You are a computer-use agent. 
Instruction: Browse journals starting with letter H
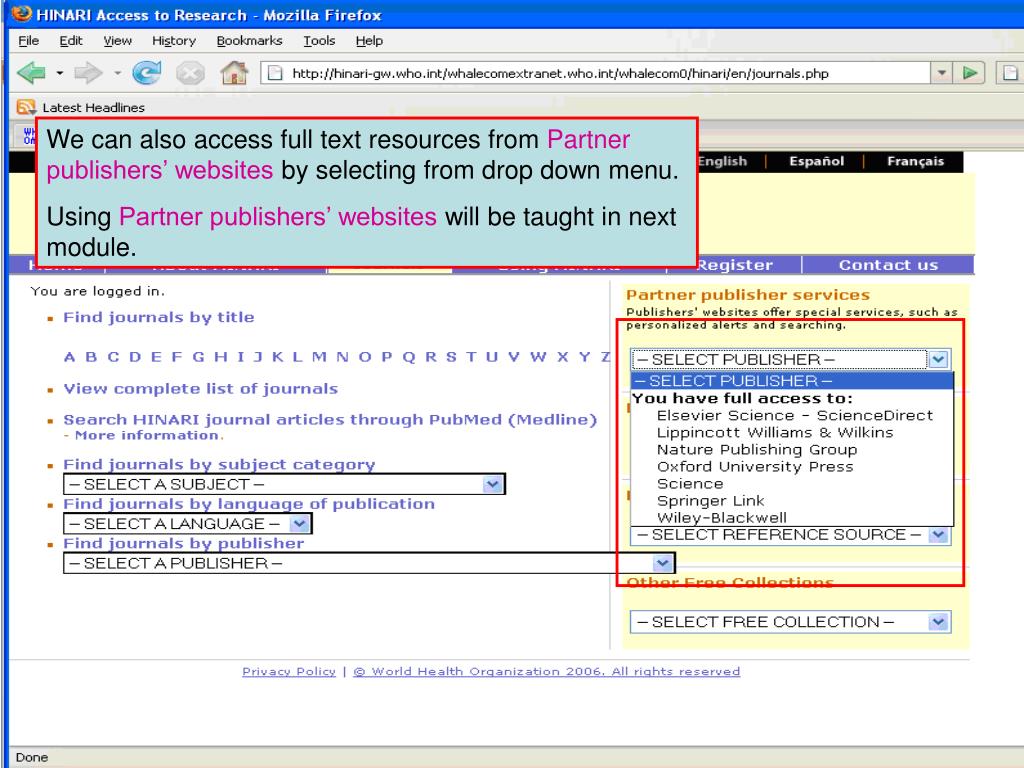click(220, 357)
